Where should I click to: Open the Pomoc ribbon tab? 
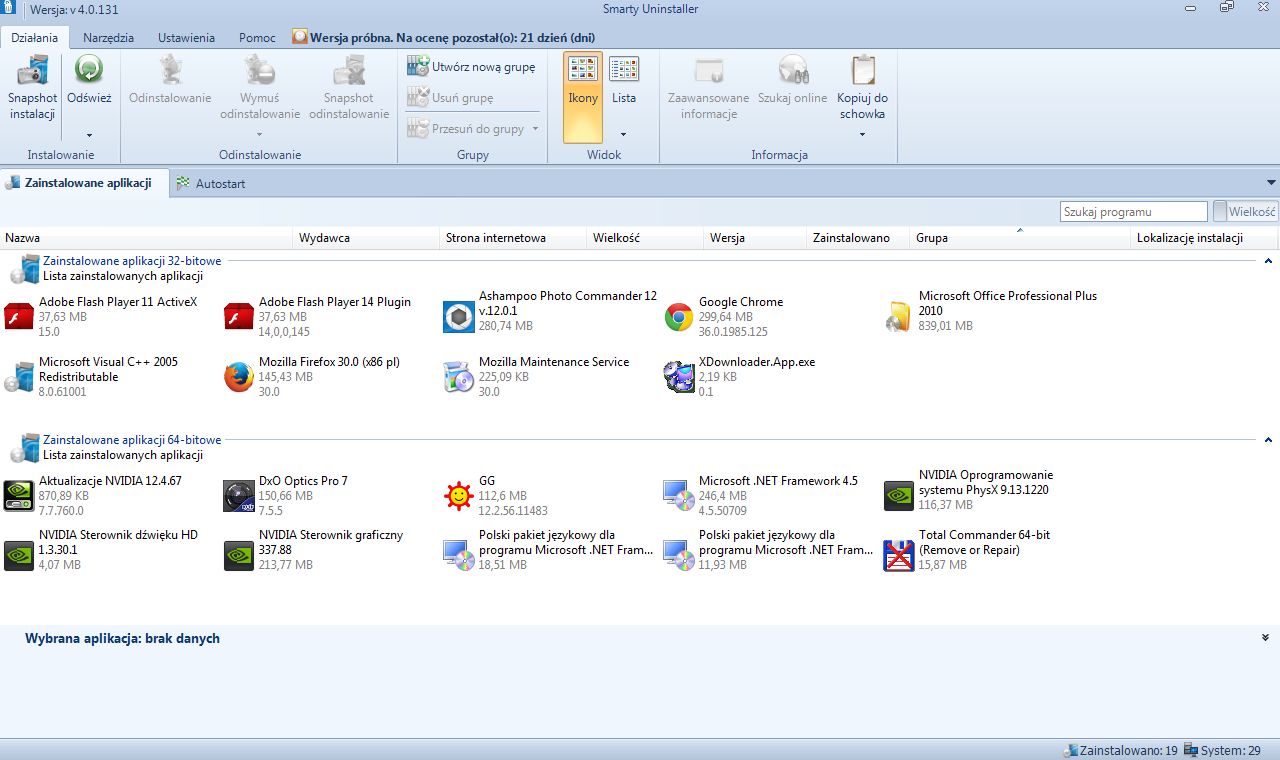point(257,38)
